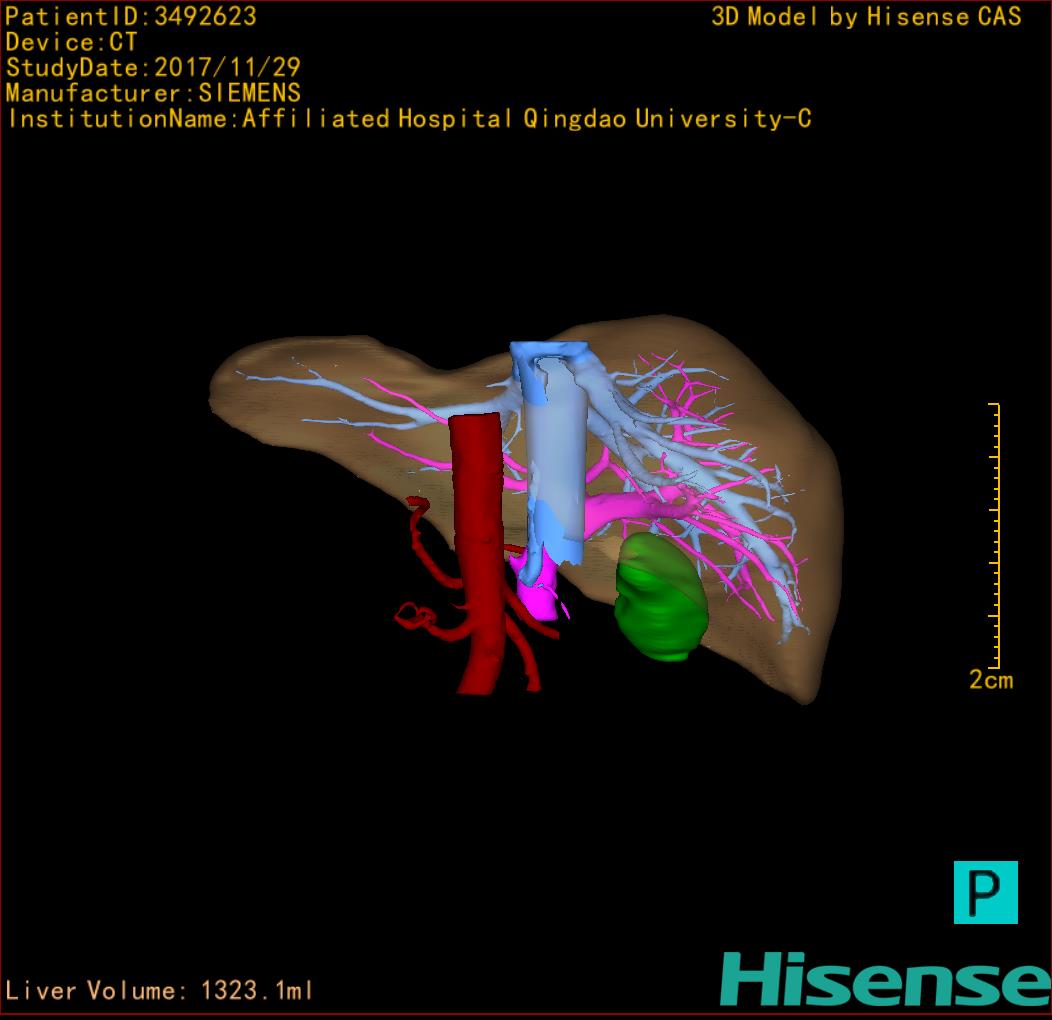
Task: Click the cyan P orientation marker
Action: pyautogui.click(x=985, y=891)
